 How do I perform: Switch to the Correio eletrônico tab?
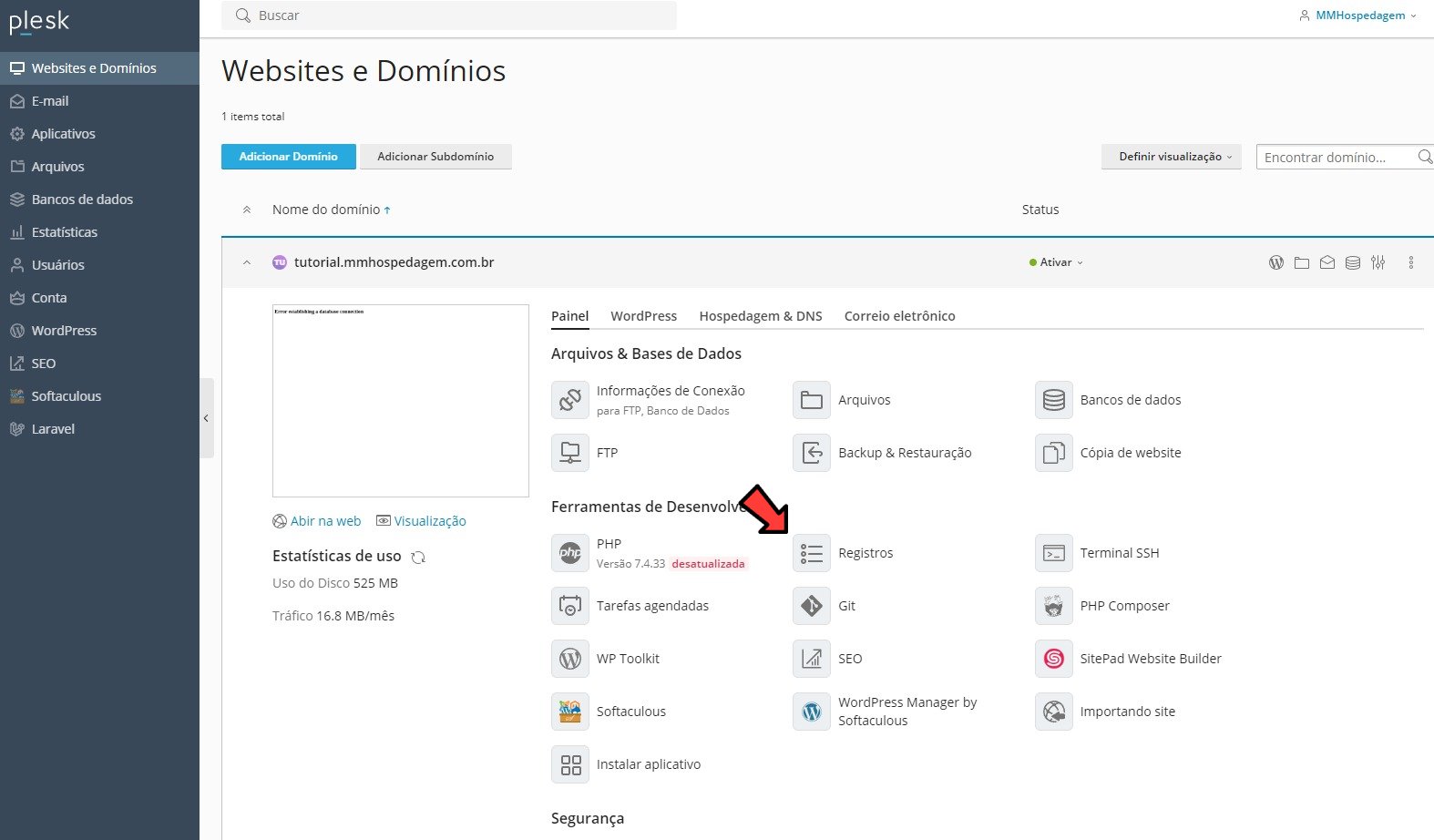900,316
